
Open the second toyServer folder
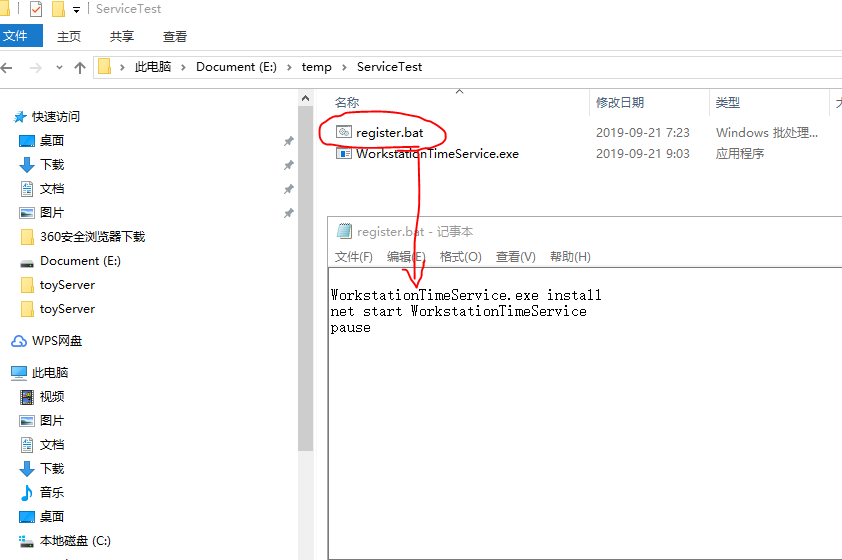point(67,309)
